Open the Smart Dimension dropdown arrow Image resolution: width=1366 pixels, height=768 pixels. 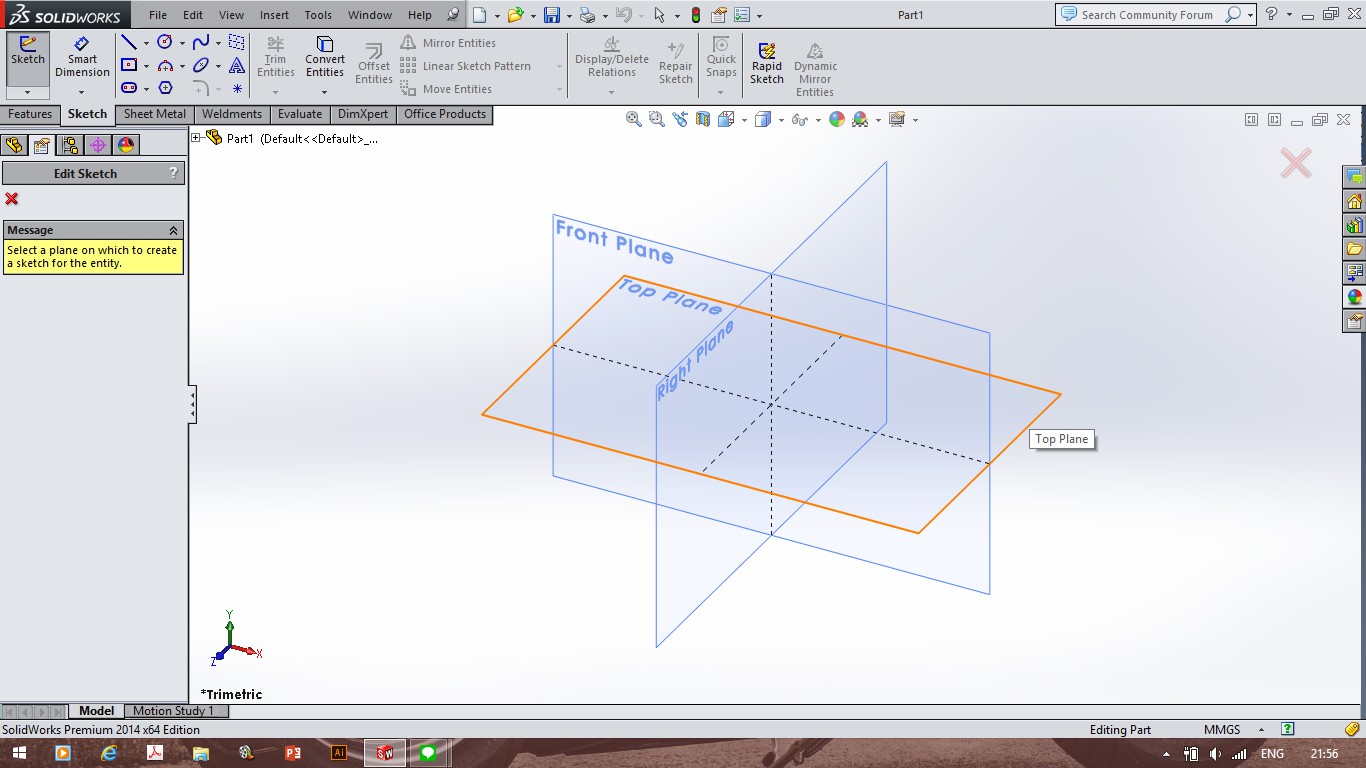(x=82, y=92)
